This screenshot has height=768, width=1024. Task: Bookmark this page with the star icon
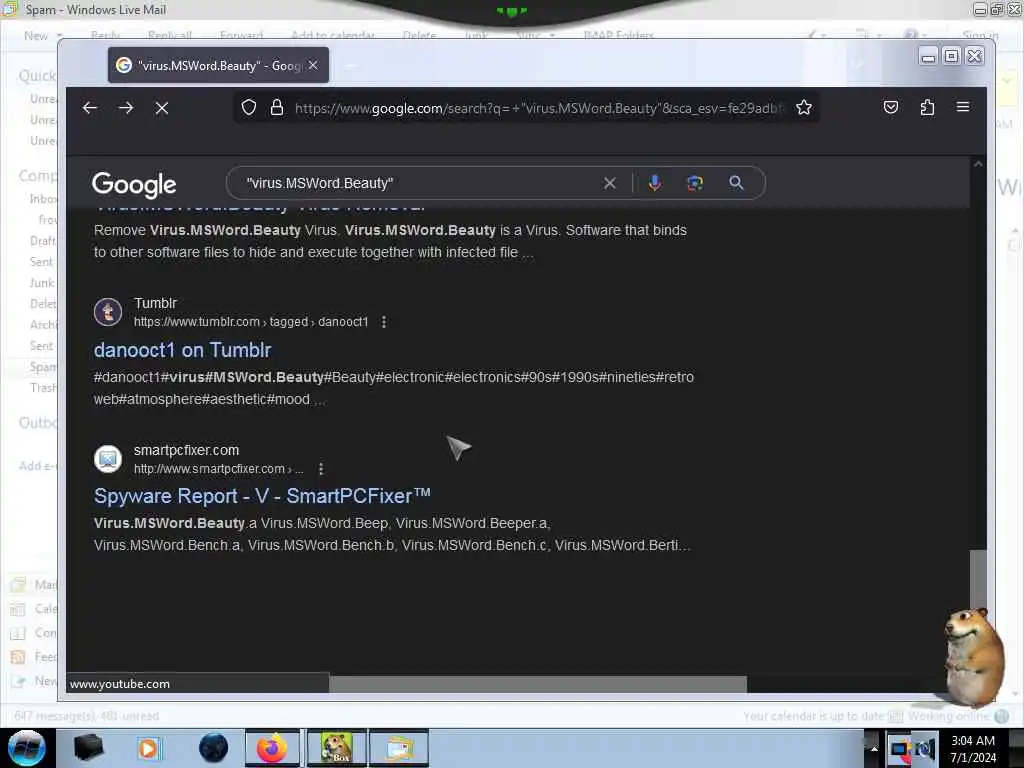click(x=804, y=108)
